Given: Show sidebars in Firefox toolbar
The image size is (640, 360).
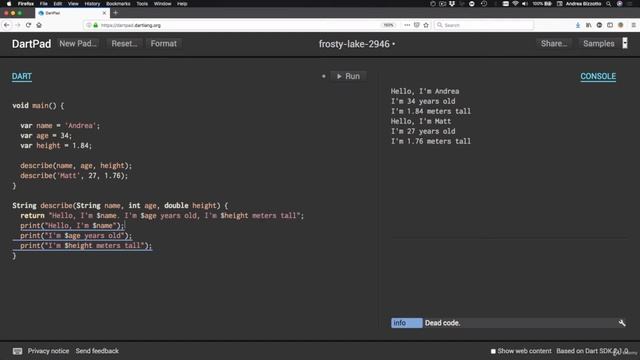Looking at the screenshot, I should pos(610,25).
